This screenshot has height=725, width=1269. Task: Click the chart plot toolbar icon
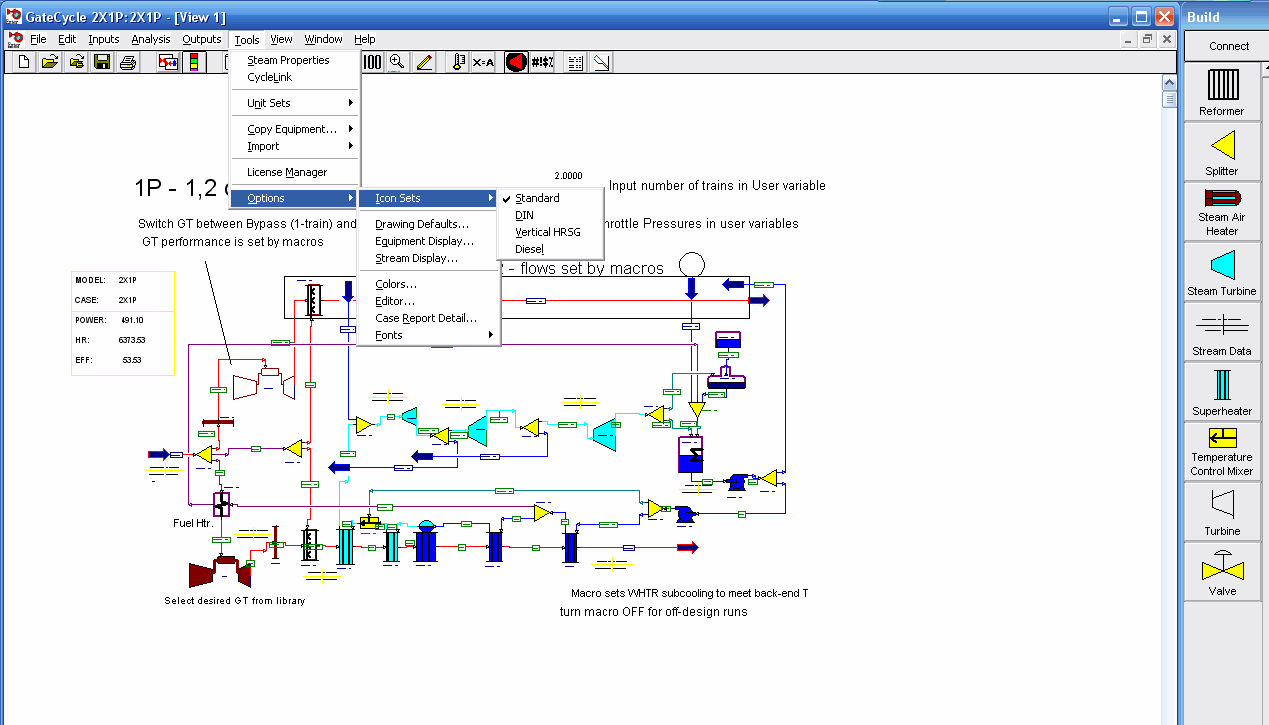pyautogui.click(x=601, y=62)
